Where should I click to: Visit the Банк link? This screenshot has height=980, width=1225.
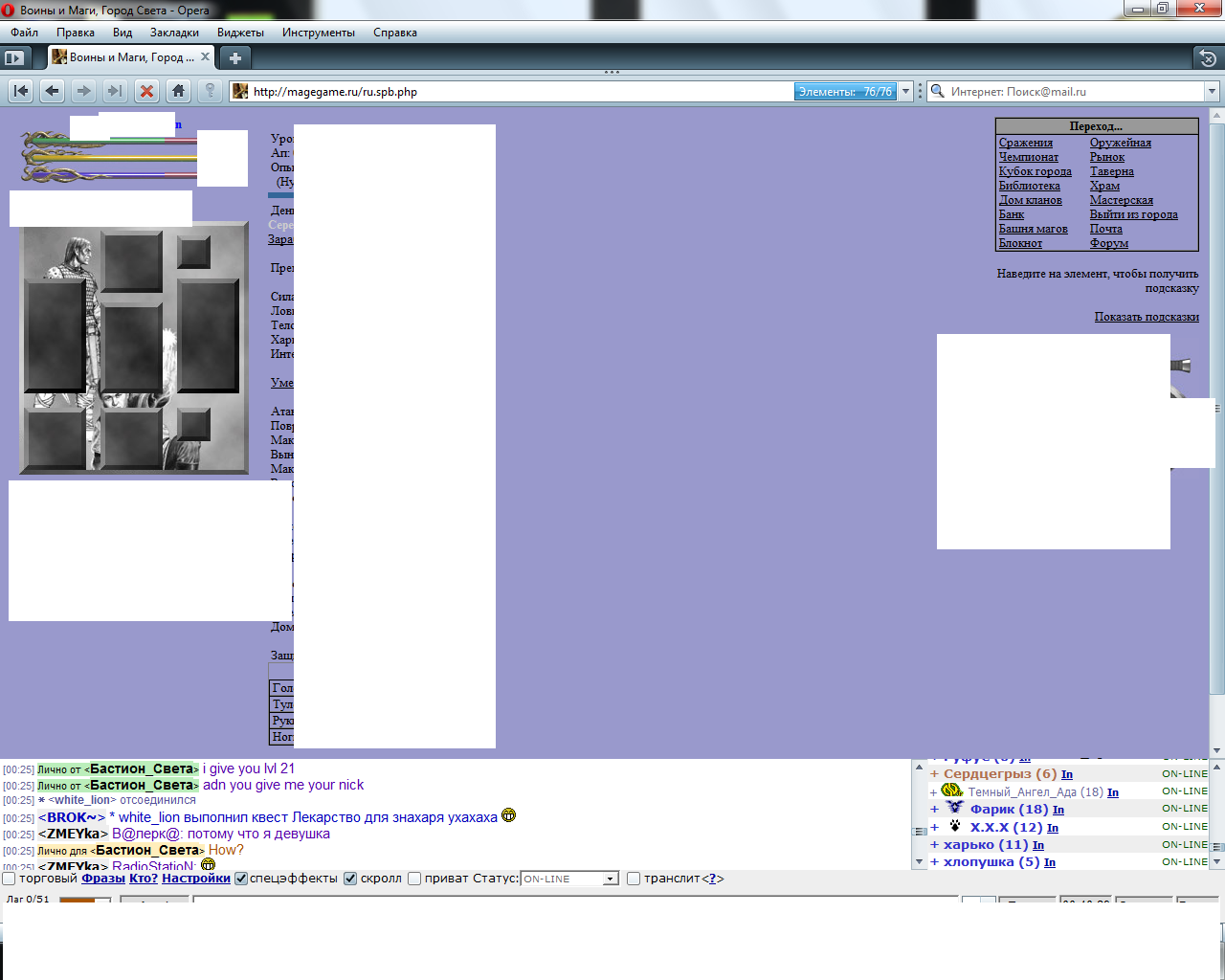(x=1011, y=214)
